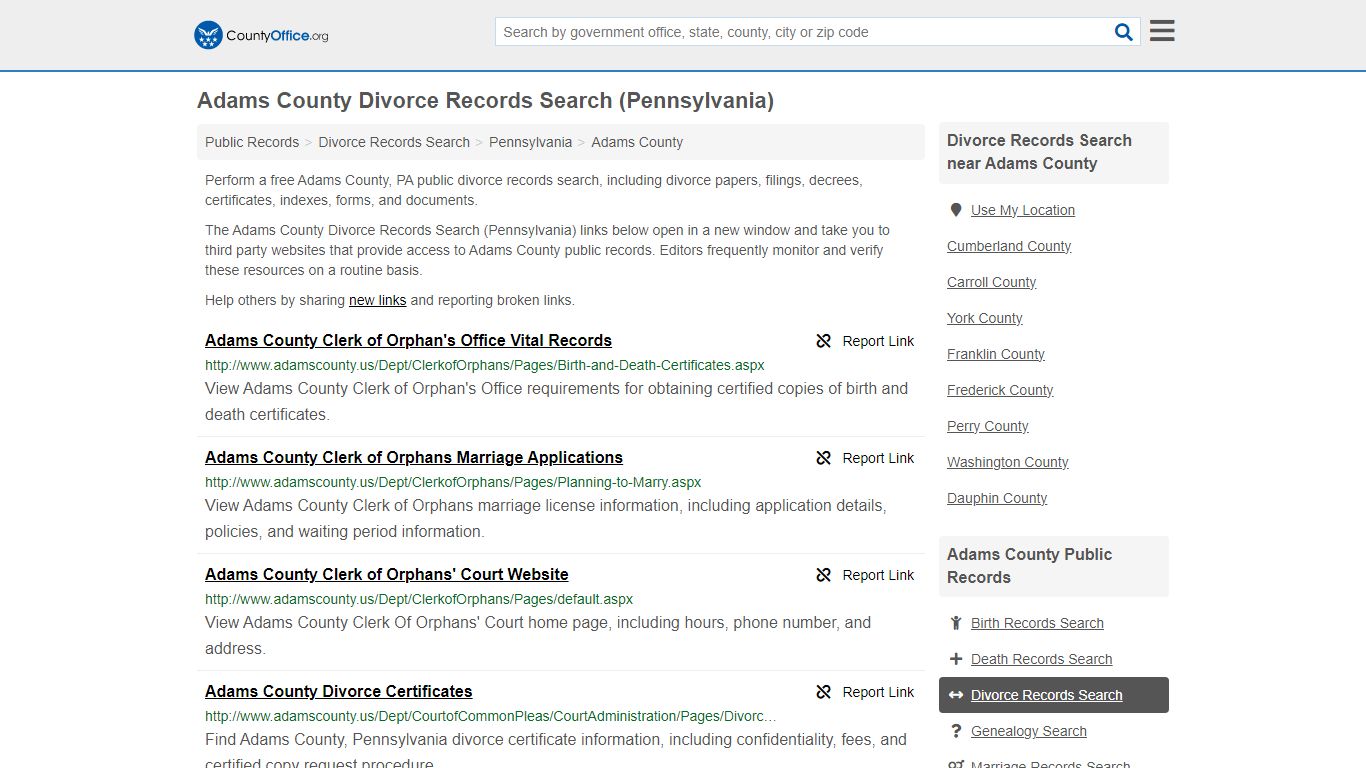The height and width of the screenshot is (768, 1366).
Task: Open Genealogy Search
Action: coord(1028,731)
